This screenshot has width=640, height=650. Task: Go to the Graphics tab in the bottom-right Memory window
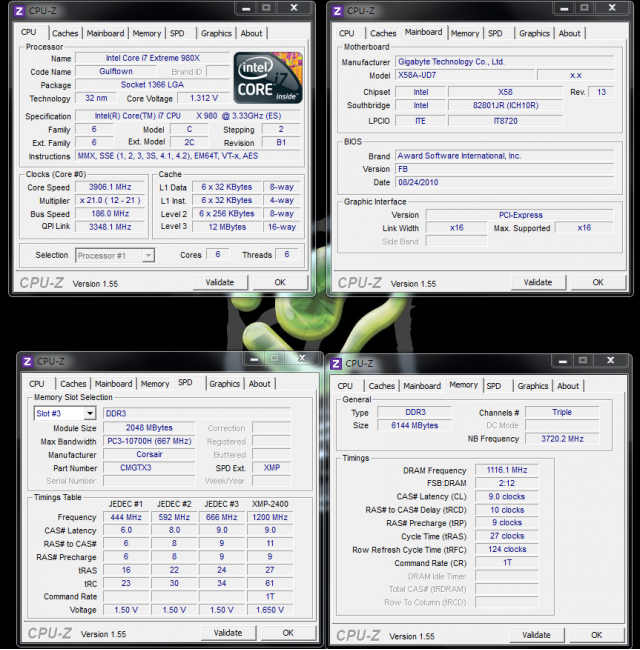point(533,386)
